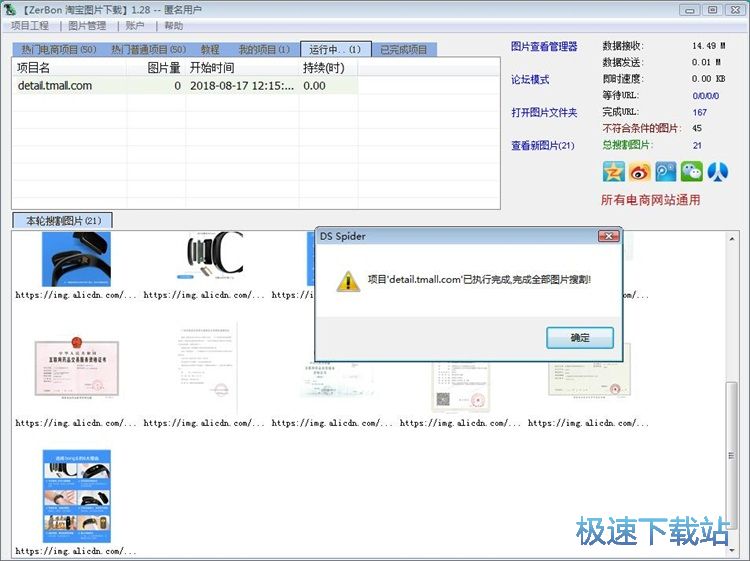Click the ZerBon app icon in title bar
The width and height of the screenshot is (750, 561).
point(10,9)
